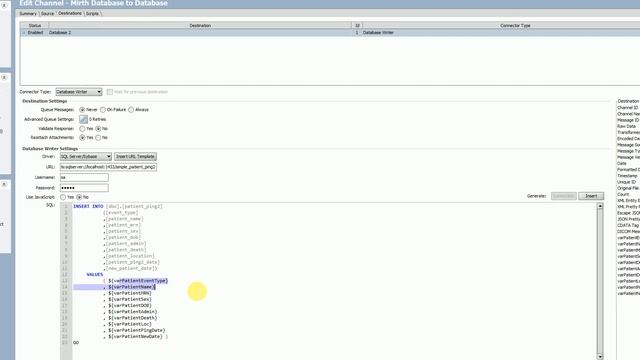The image size is (640, 360).
Task: Click into the Password field
Action: click(84, 188)
